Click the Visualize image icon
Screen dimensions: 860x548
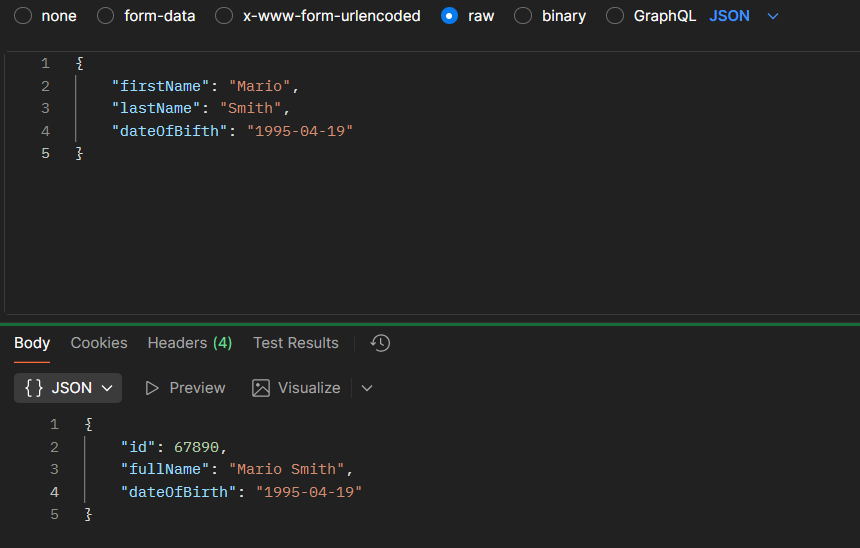261,388
